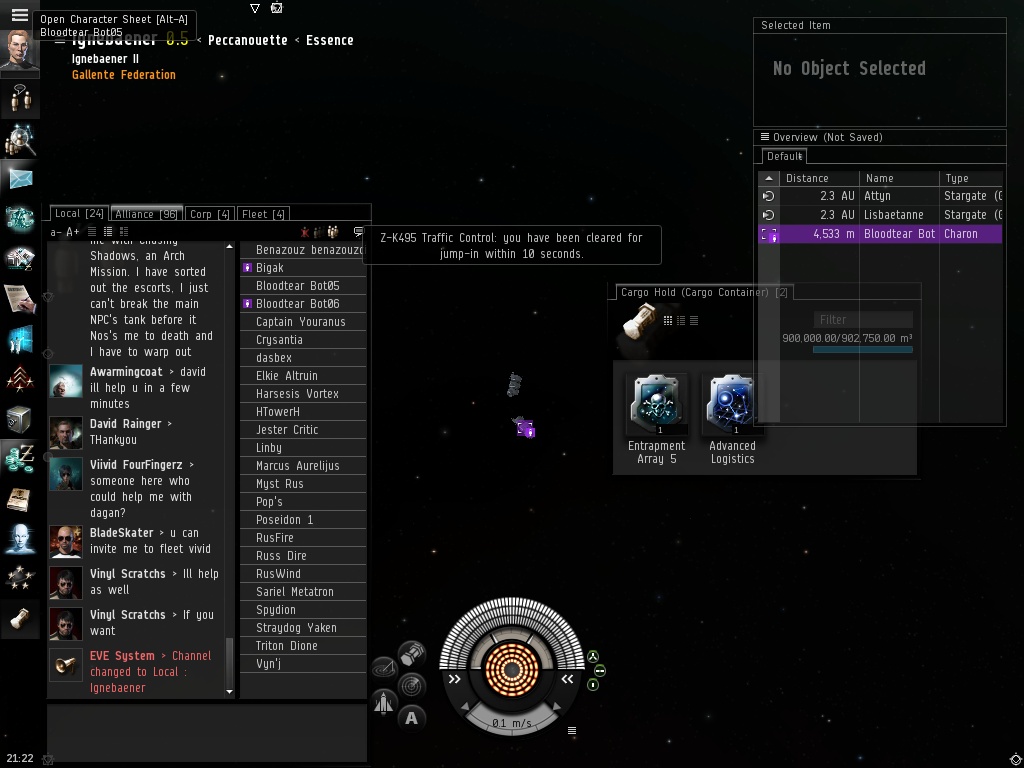
Task: Click cargo hold Filter input field
Action: pos(863,319)
